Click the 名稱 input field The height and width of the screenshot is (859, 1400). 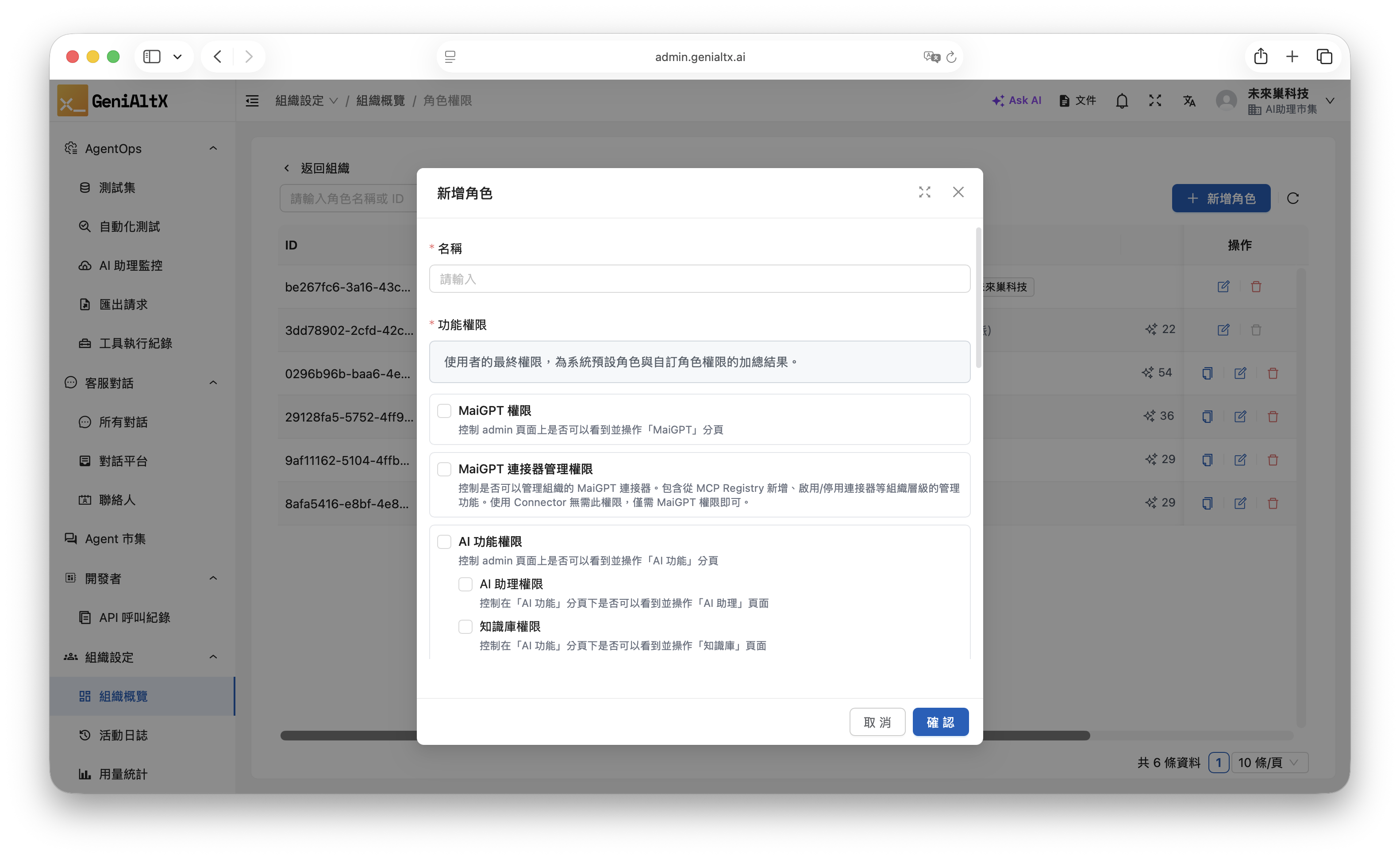[x=700, y=279]
